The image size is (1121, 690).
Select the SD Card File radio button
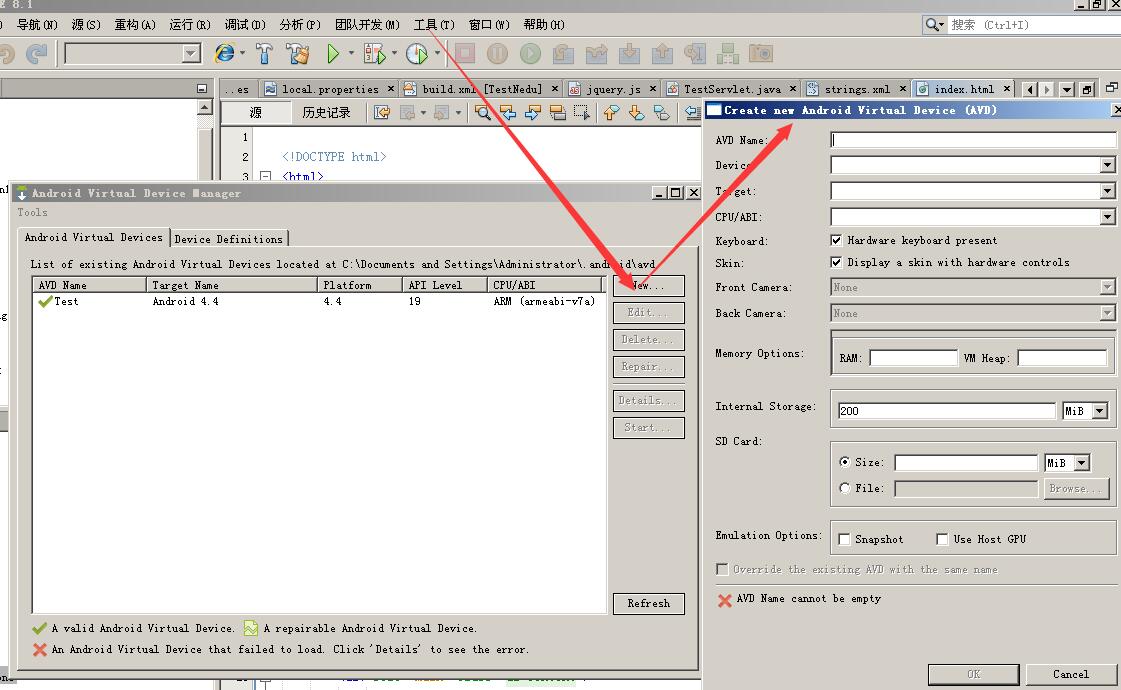pyautogui.click(x=845, y=488)
